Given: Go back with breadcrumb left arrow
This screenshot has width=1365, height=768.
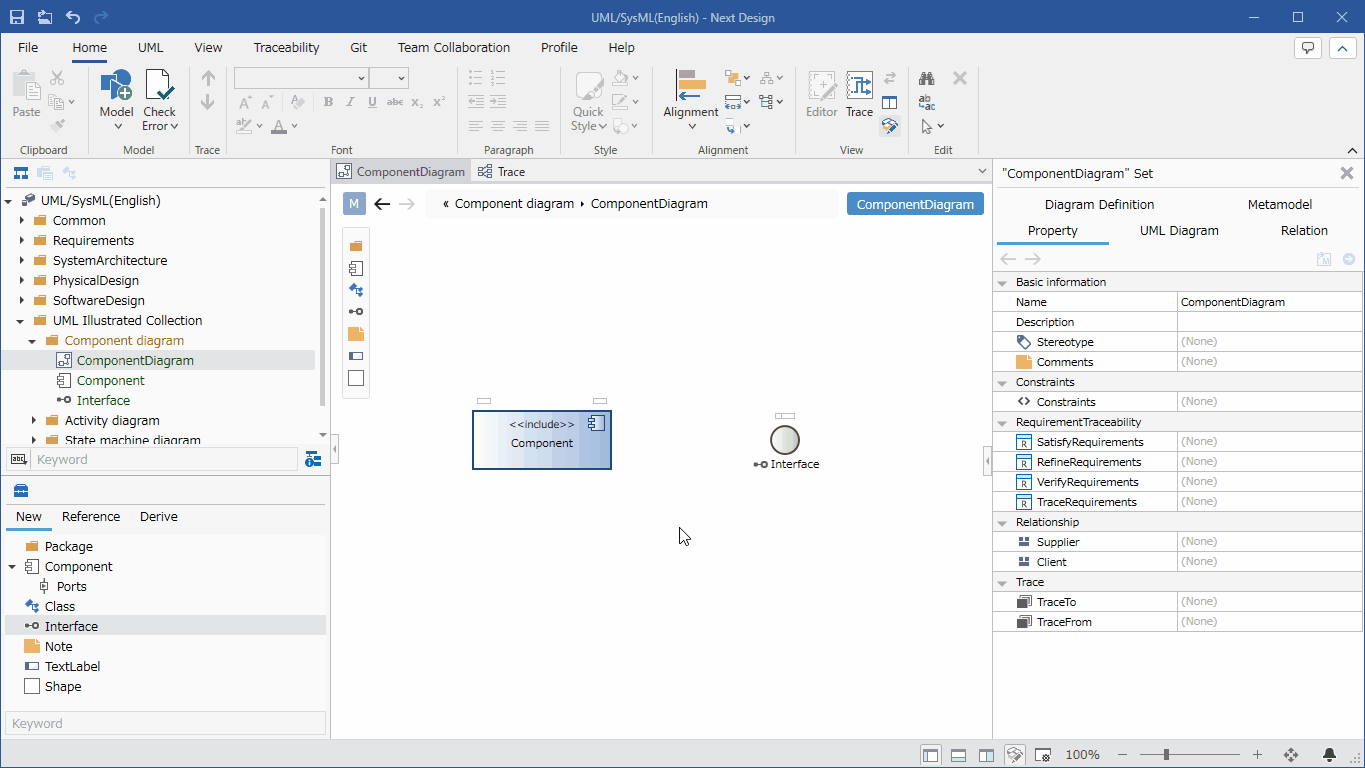Looking at the screenshot, I should (x=382, y=204).
